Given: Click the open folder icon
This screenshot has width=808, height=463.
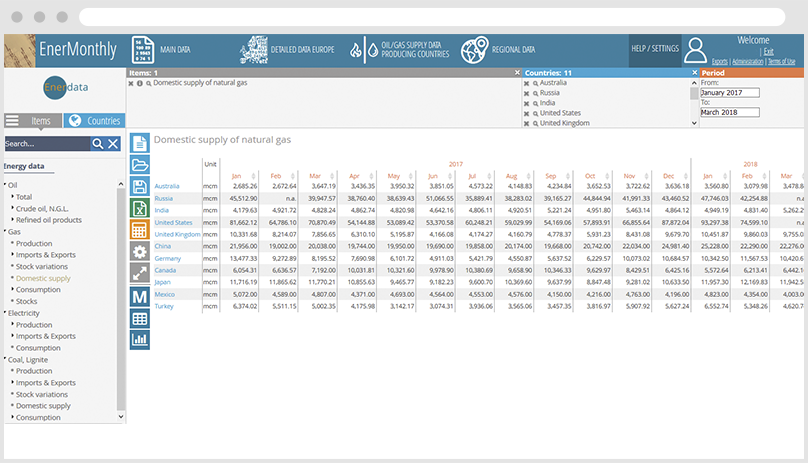Looking at the screenshot, I should click(139, 165).
